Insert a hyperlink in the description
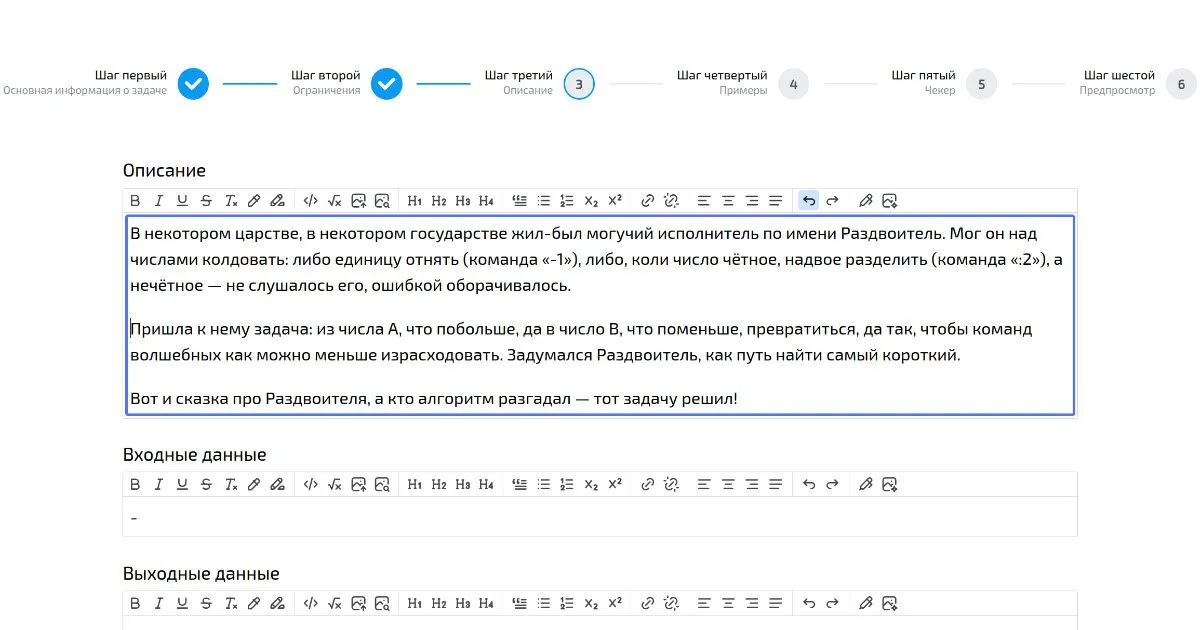 [648, 200]
